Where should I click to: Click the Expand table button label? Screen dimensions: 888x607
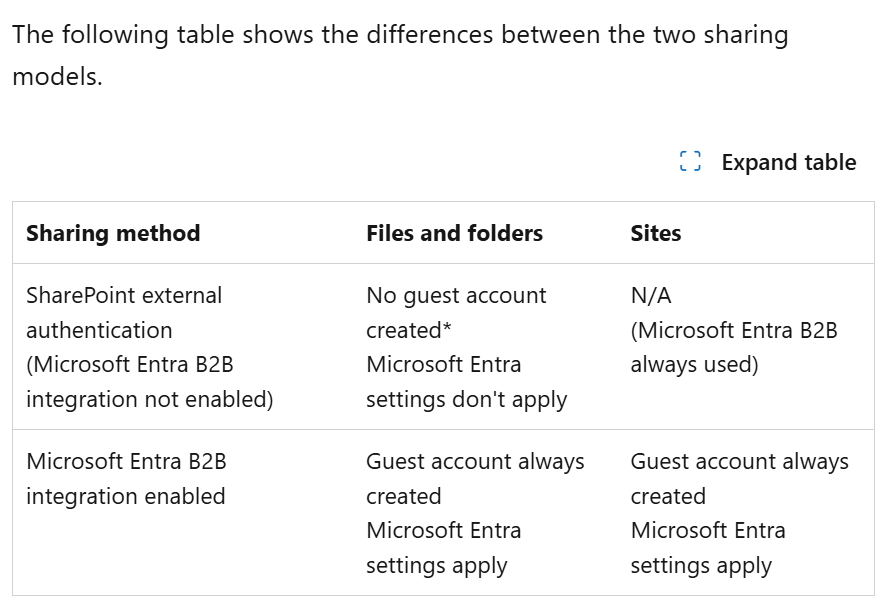pyautogui.click(x=788, y=162)
